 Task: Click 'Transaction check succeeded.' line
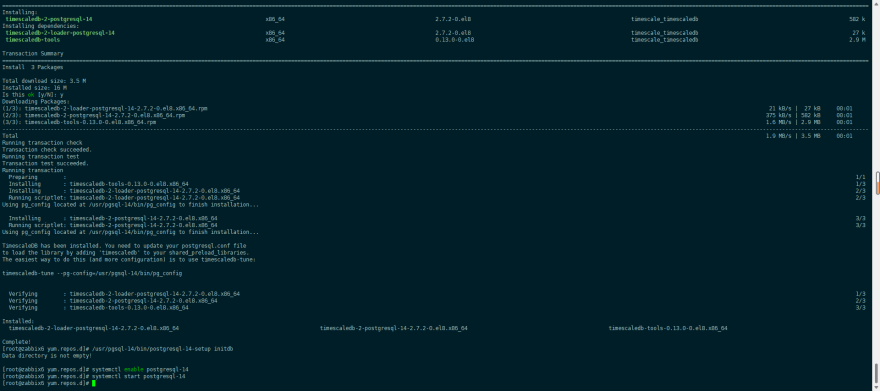[x=47, y=149]
